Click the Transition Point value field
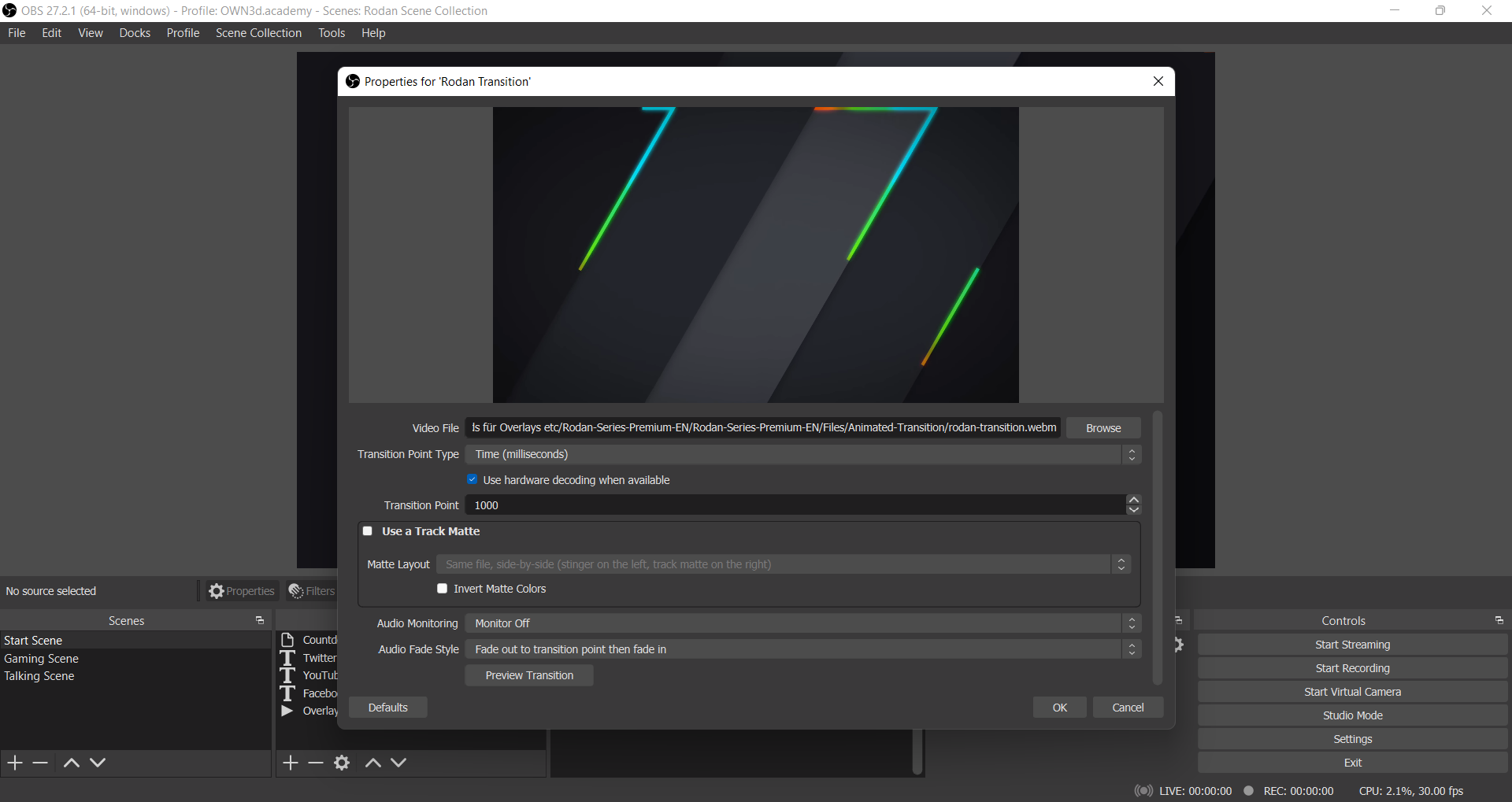The height and width of the screenshot is (802, 1512). point(794,505)
